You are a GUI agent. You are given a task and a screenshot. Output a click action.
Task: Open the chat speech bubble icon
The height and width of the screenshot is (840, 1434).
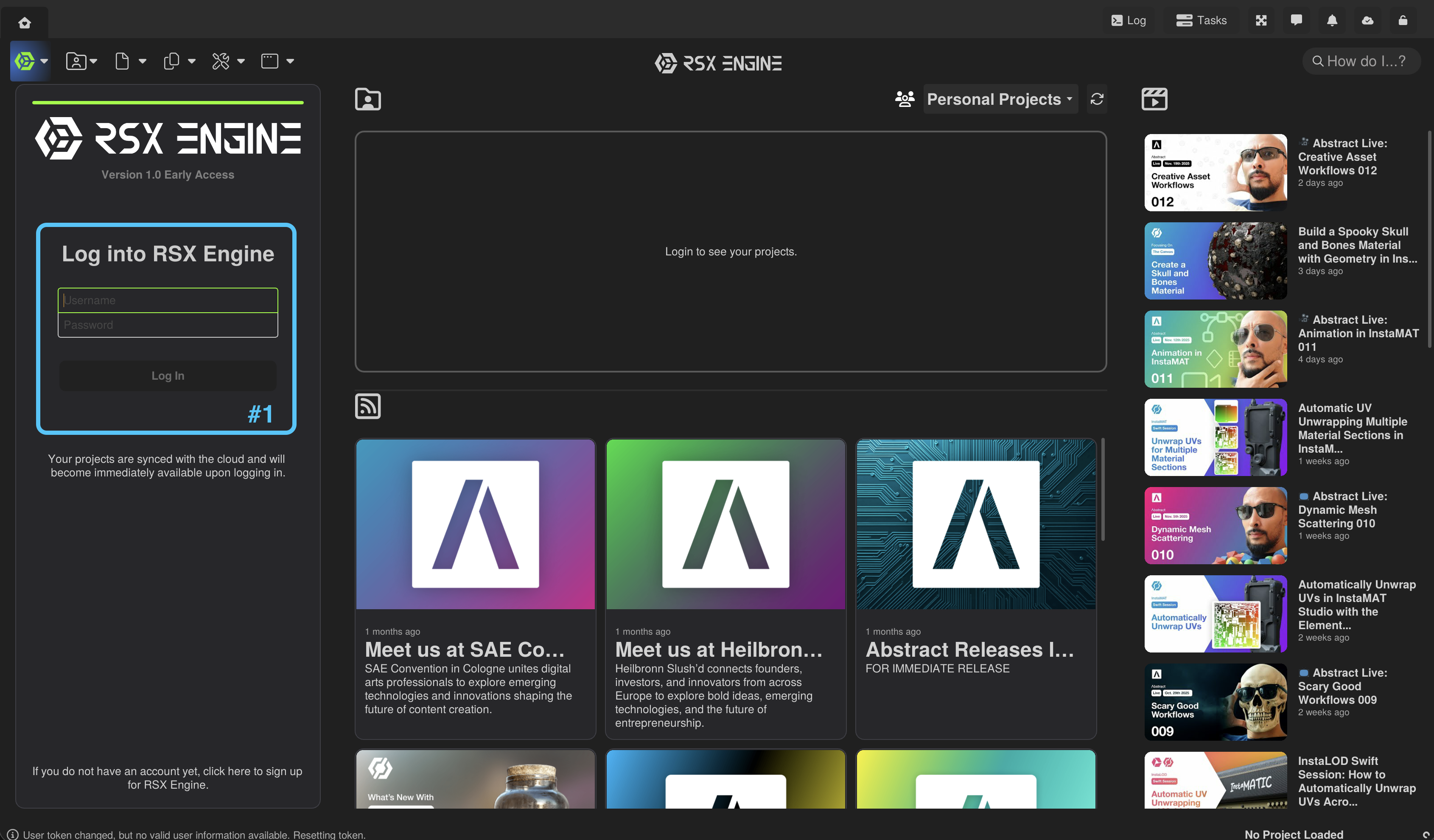coord(1296,20)
